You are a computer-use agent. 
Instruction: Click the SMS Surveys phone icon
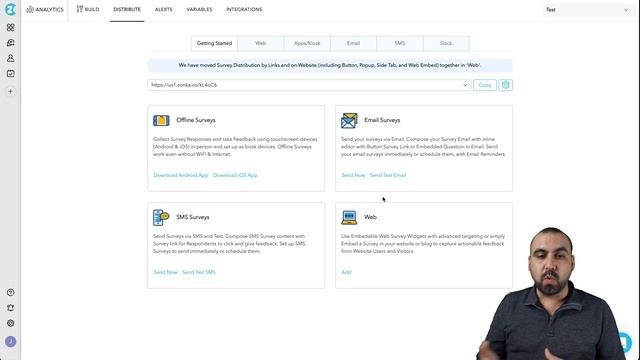(x=161, y=218)
